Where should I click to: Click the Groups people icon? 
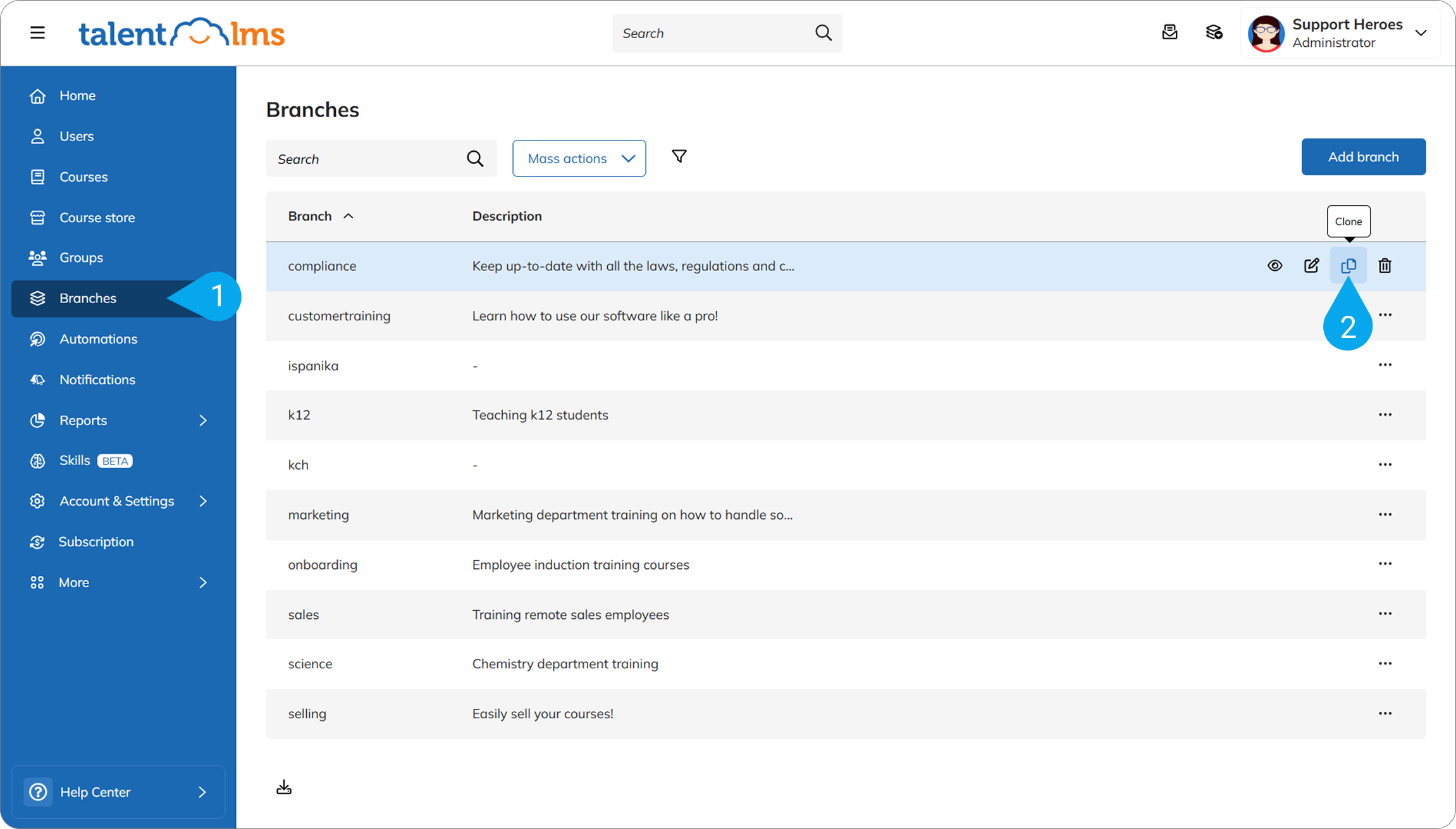click(x=37, y=258)
